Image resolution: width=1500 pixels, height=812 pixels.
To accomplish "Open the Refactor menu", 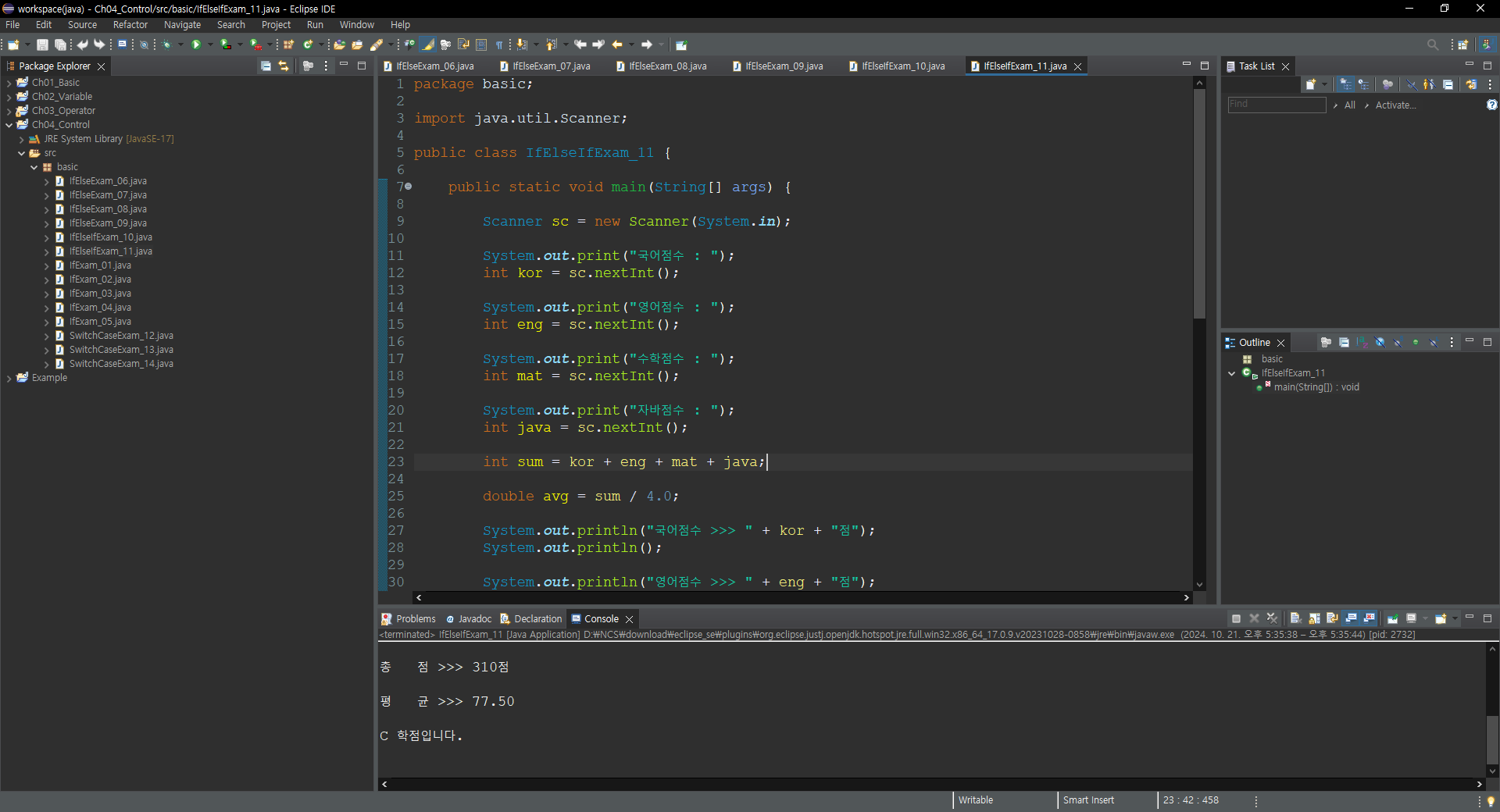I will click(130, 25).
